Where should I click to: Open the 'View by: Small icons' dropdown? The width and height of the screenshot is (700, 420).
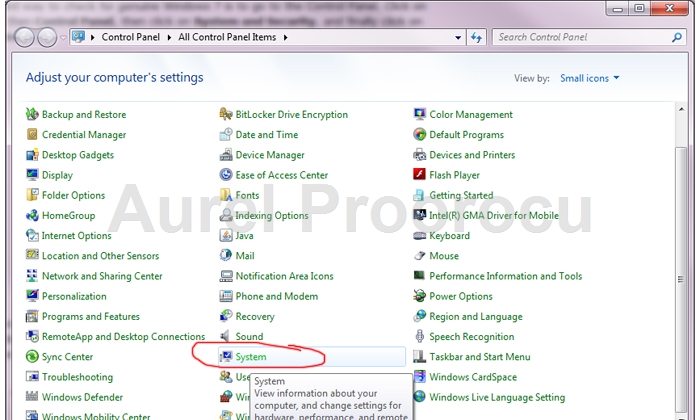pyautogui.click(x=590, y=78)
